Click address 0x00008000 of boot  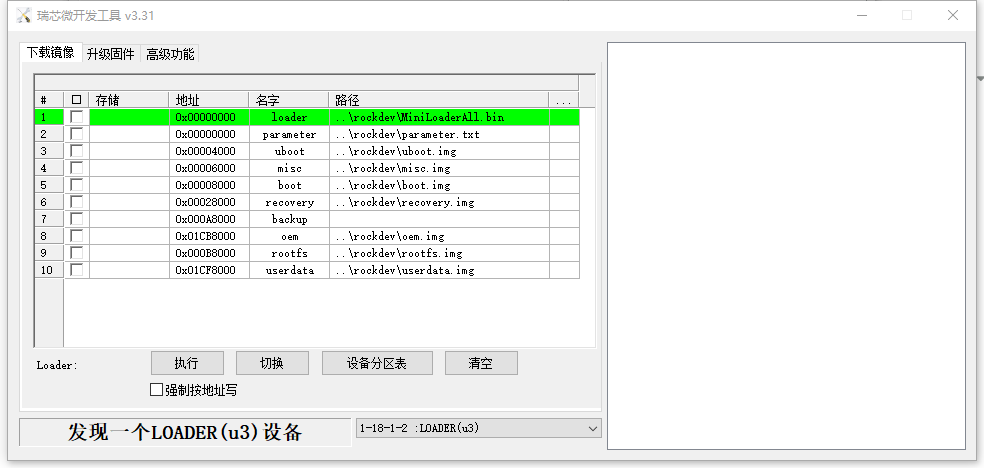(209, 185)
